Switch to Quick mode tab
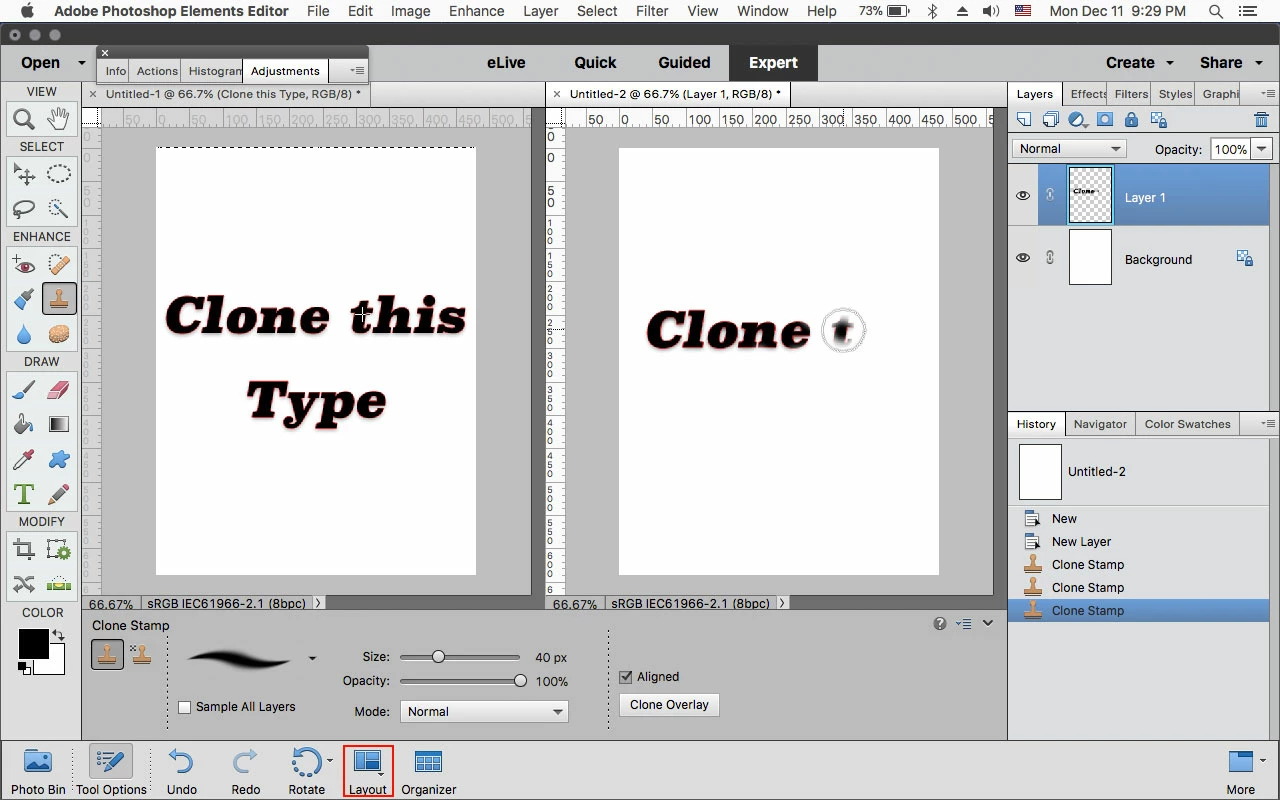Viewport: 1280px width, 800px height. tap(595, 62)
